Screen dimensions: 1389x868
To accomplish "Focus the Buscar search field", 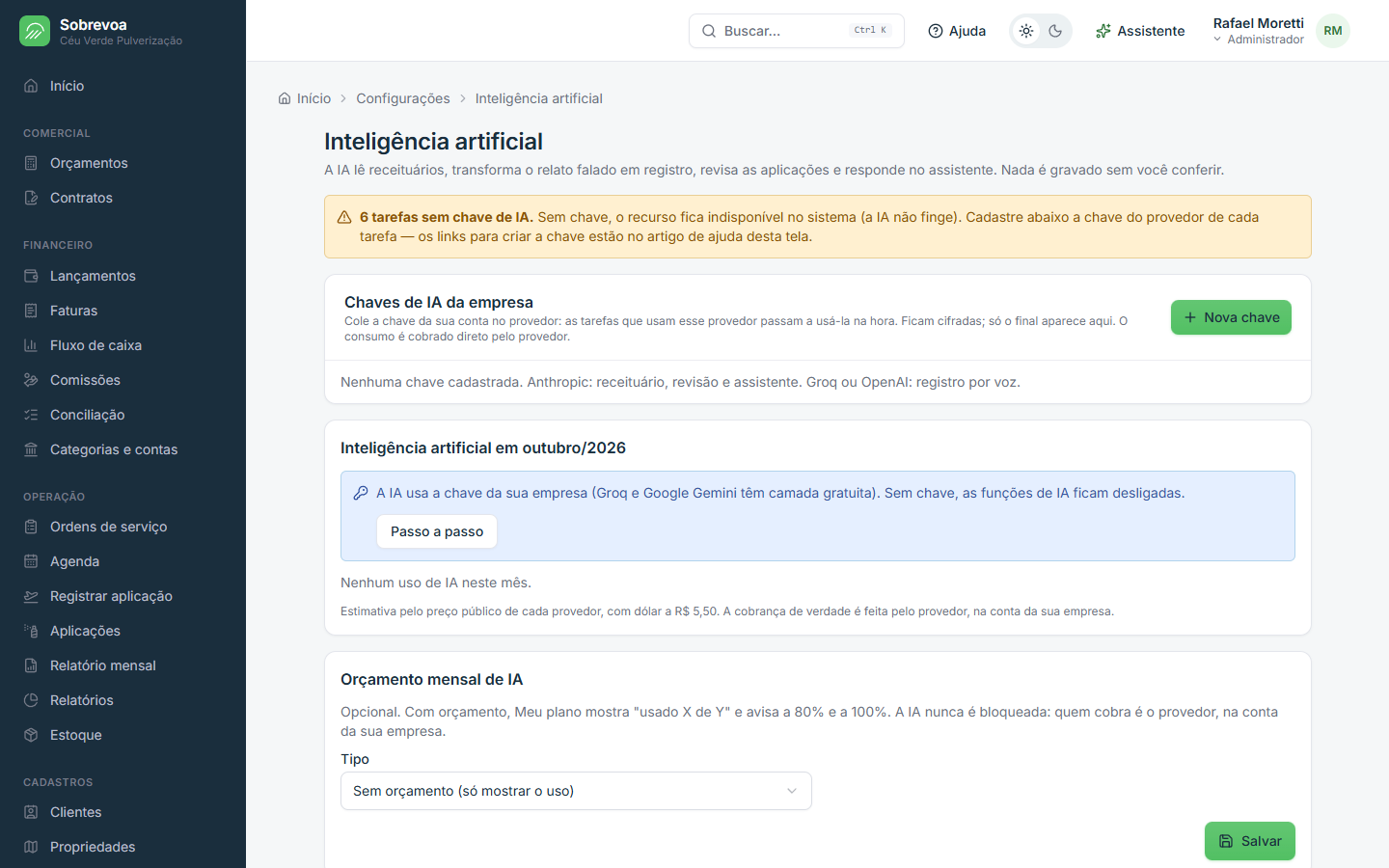I will tap(797, 31).
